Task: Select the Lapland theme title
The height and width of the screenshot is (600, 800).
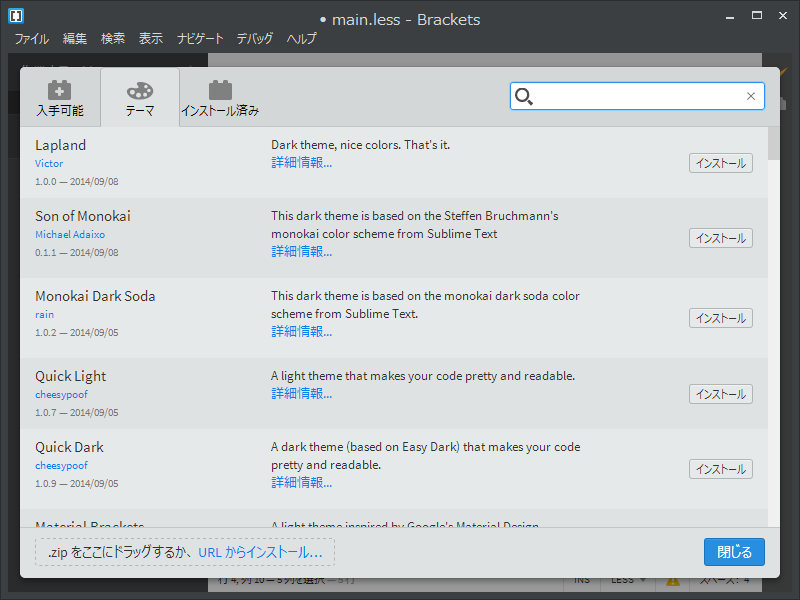Action: click(x=60, y=145)
